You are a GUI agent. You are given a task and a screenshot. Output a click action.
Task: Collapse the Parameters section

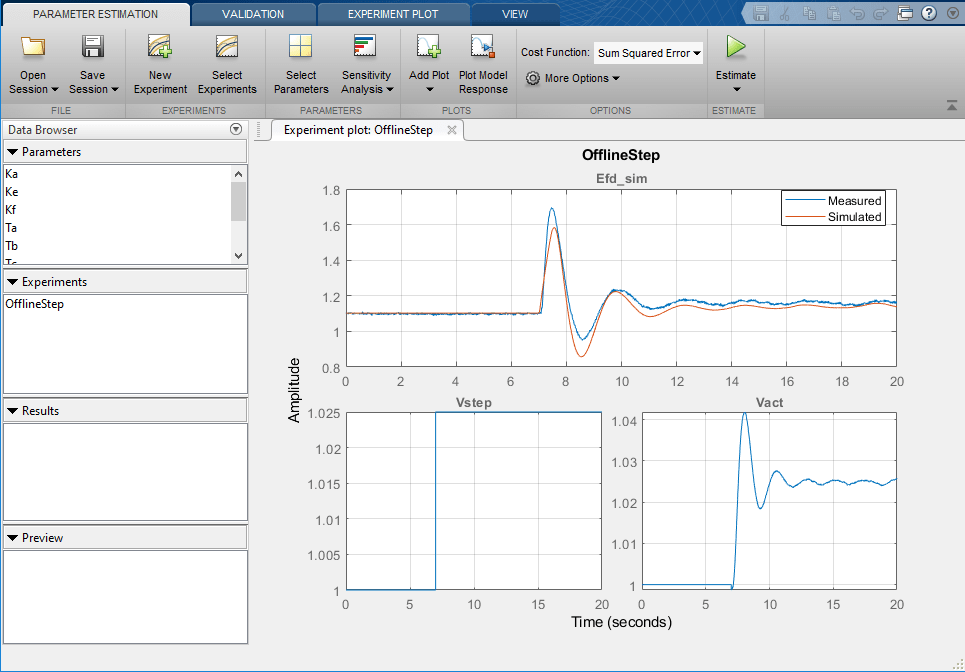coord(11,152)
